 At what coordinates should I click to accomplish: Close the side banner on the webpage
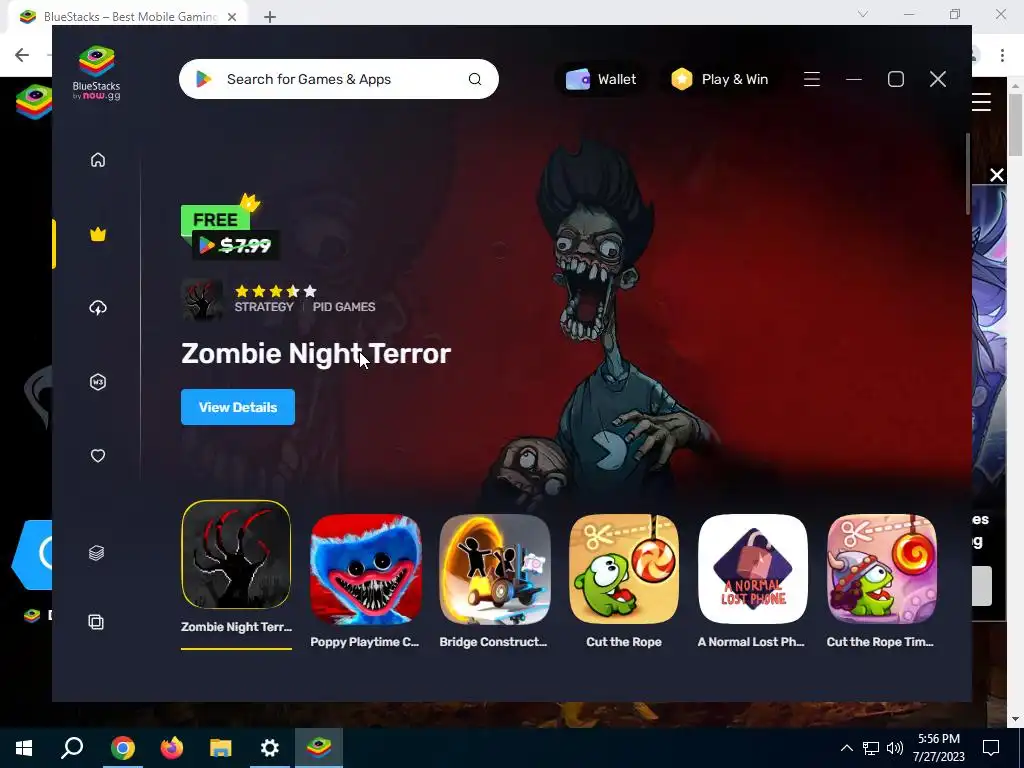tap(997, 175)
